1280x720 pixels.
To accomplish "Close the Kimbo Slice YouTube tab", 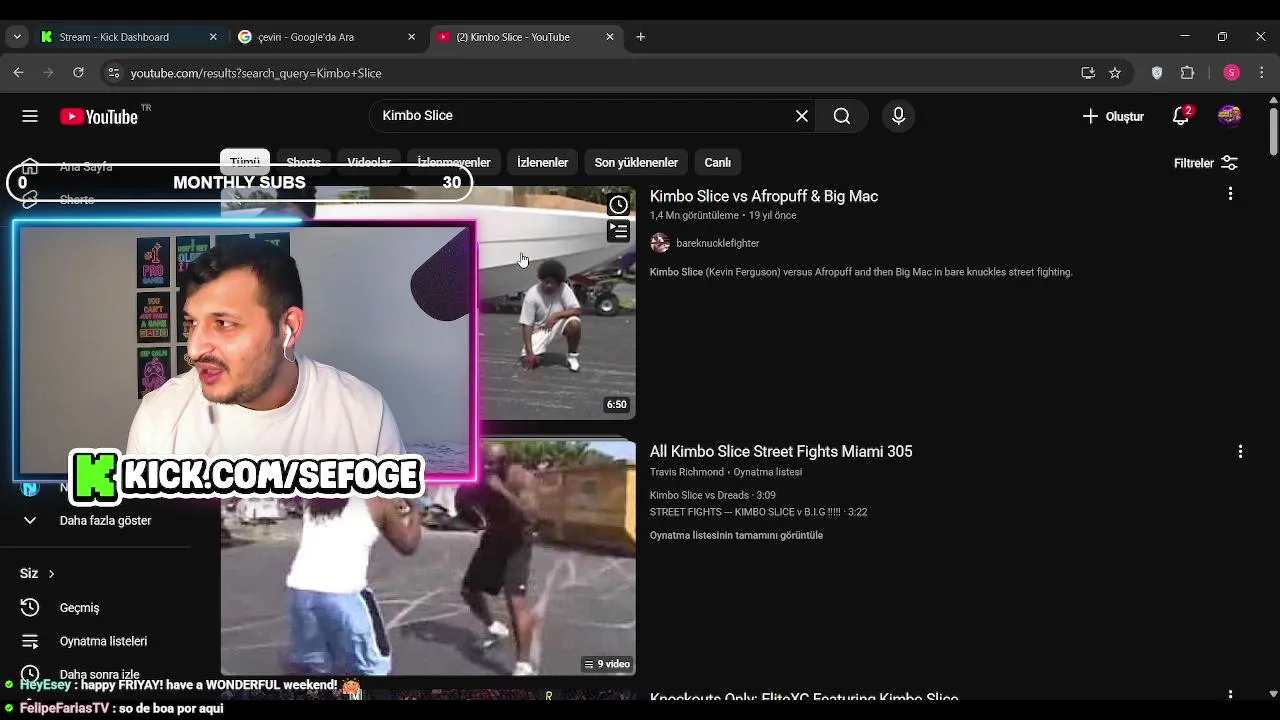I will [x=610, y=37].
